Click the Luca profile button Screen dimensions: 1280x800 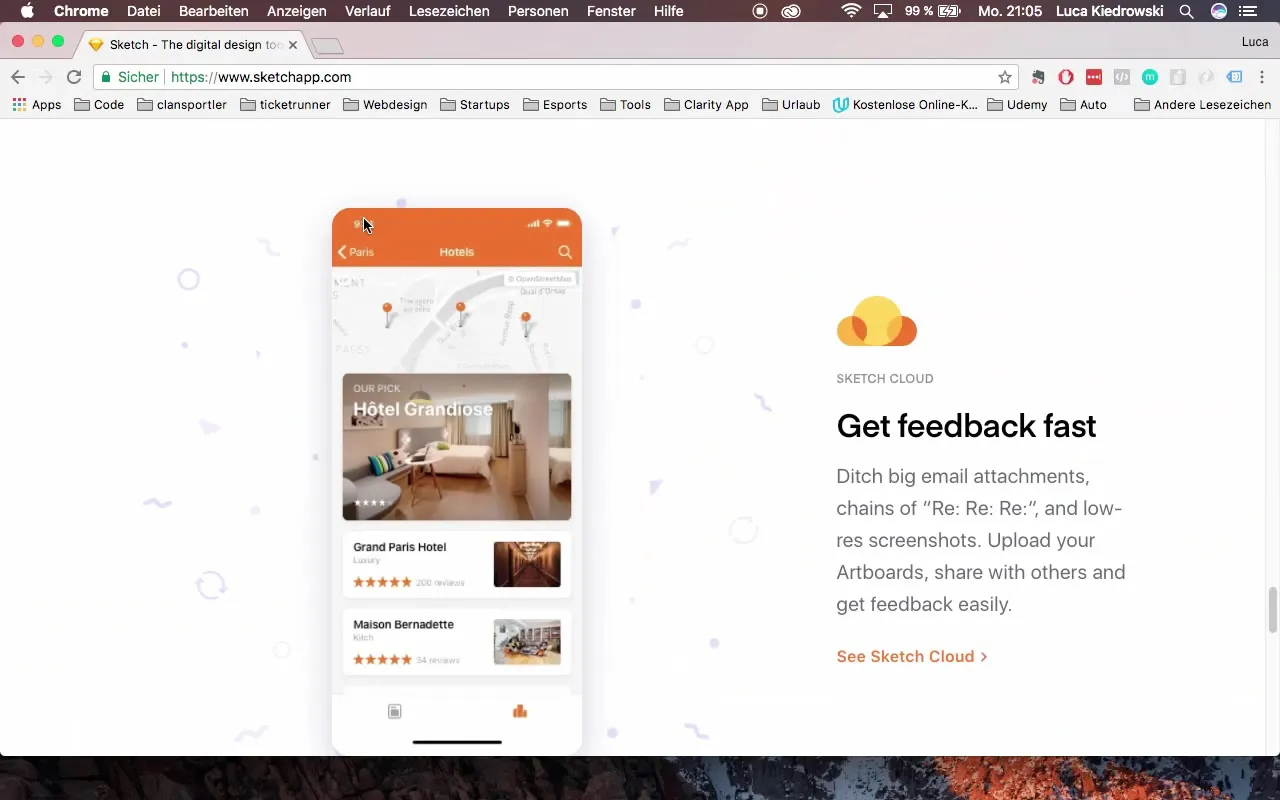pos(1255,42)
